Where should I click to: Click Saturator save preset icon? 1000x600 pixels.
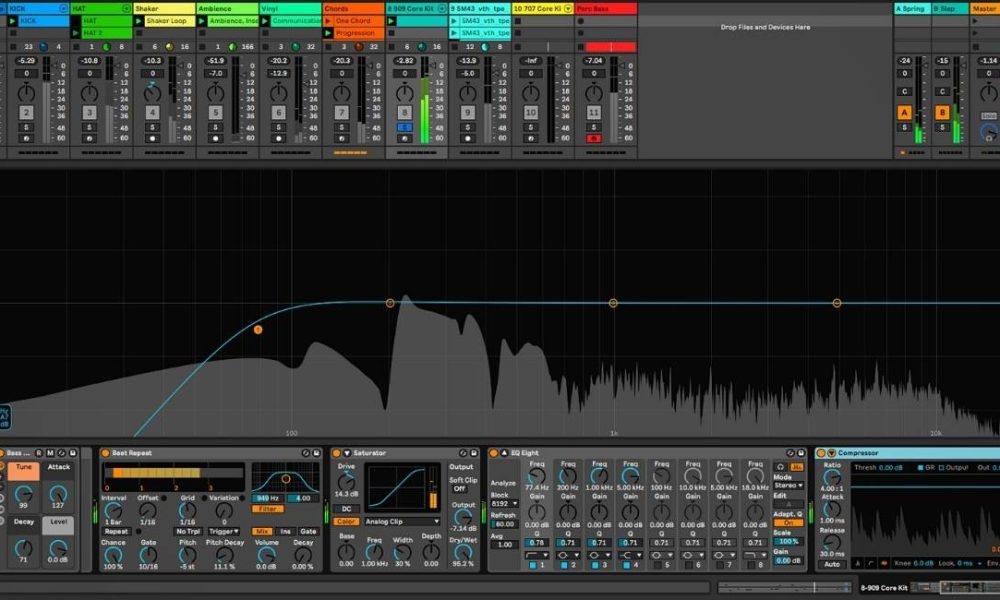pos(473,453)
